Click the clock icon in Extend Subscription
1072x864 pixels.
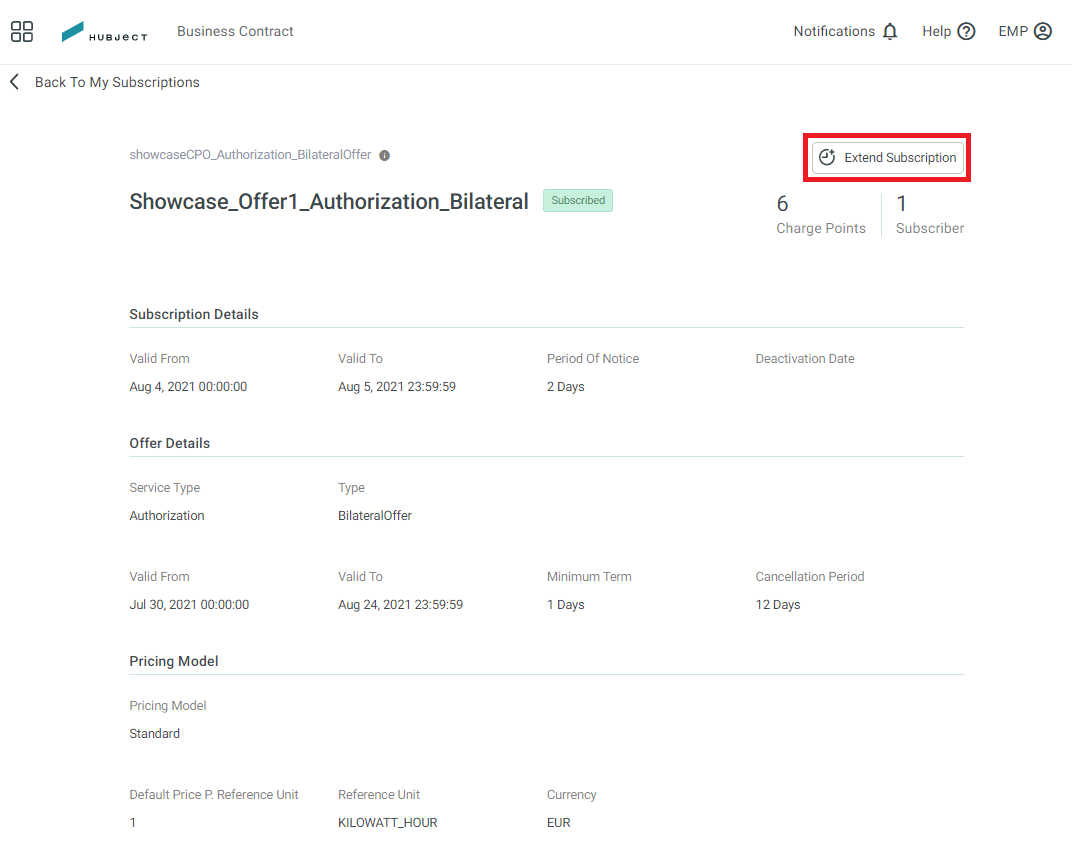click(827, 157)
